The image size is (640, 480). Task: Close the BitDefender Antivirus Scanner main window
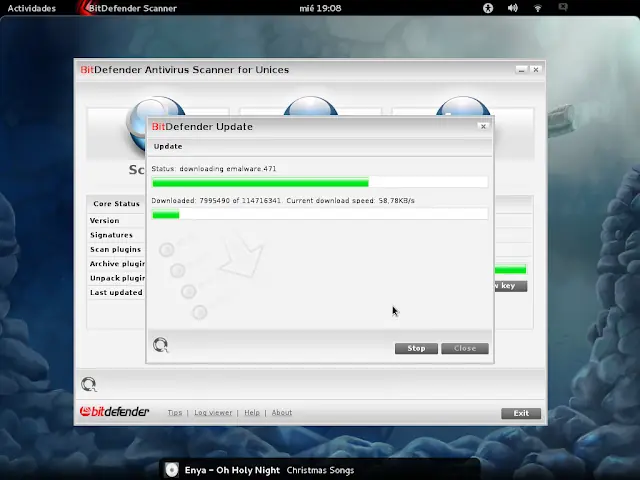click(x=536, y=70)
